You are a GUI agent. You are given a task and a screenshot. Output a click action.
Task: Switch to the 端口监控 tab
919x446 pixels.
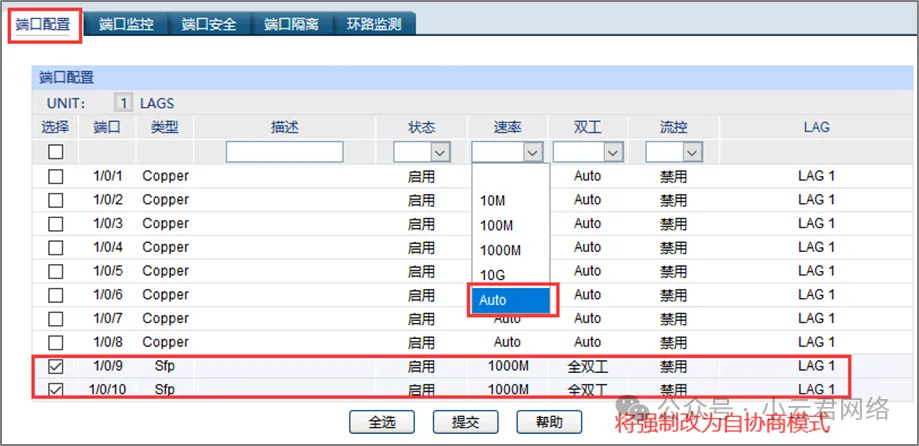[126, 24]
